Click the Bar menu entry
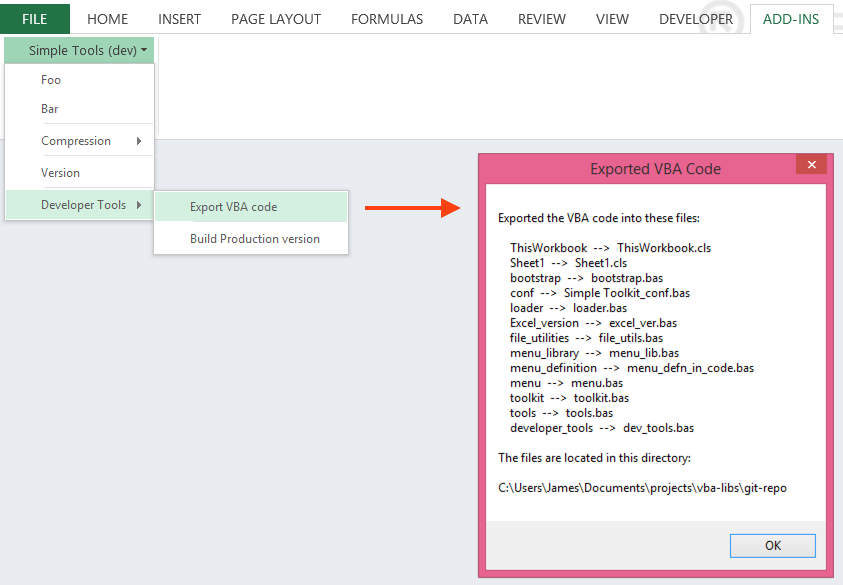Image resolution: width=843 pixels, height=585 pixels. coord(50,108)
